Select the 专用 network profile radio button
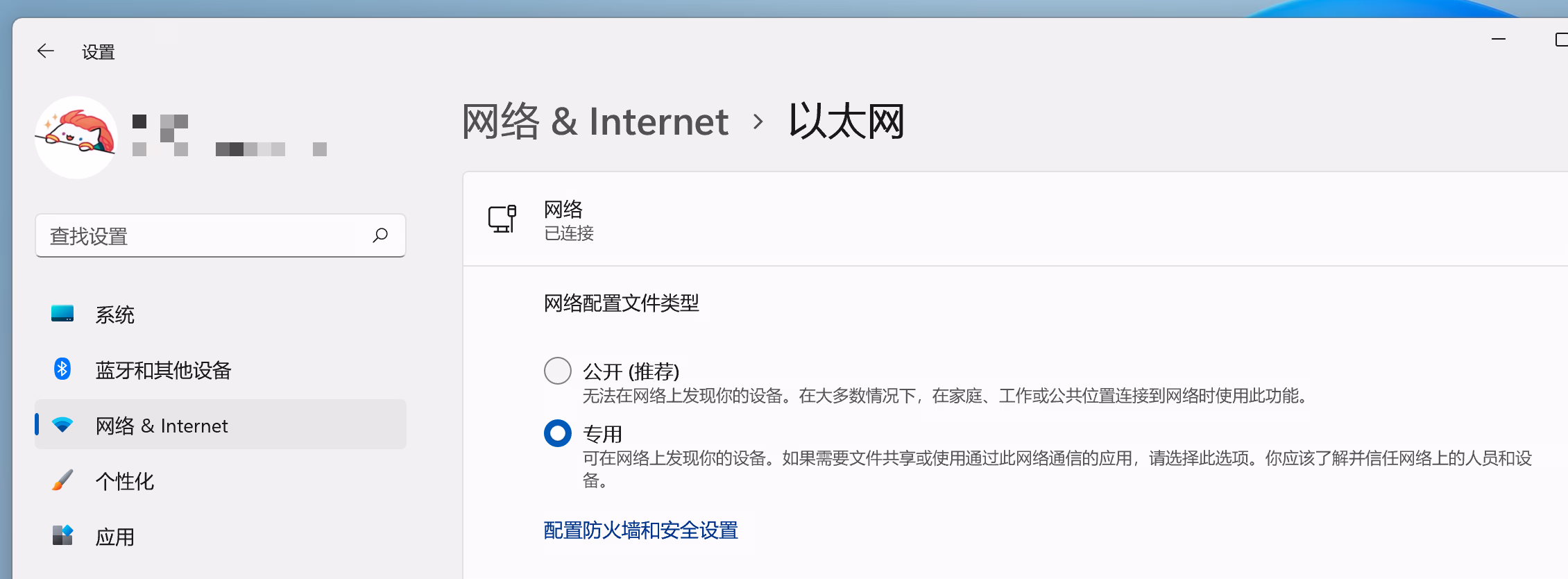1568x579 pixels. click(558, 433)
